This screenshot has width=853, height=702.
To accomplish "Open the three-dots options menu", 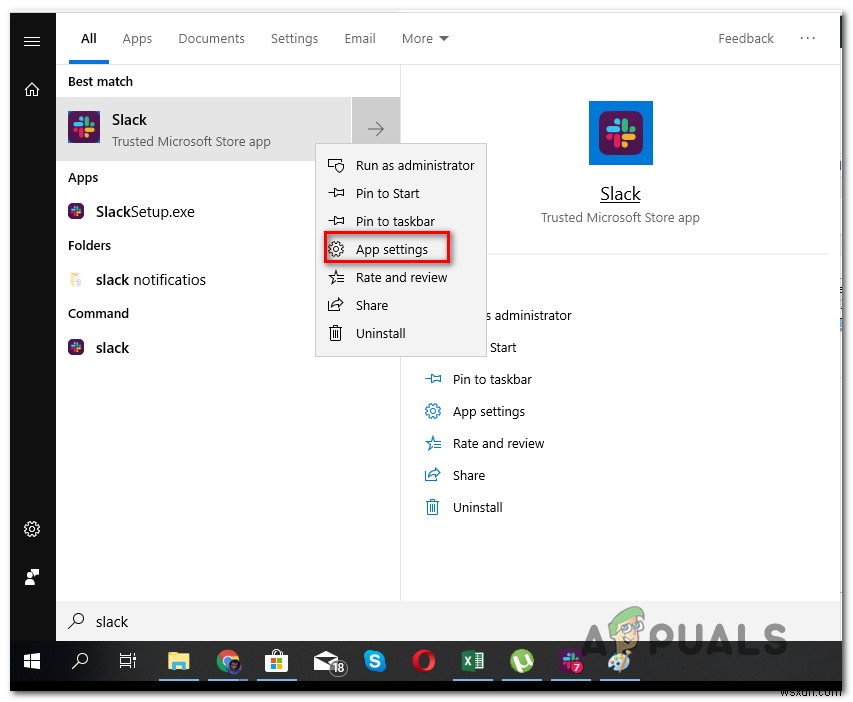I will pos(808,39).
